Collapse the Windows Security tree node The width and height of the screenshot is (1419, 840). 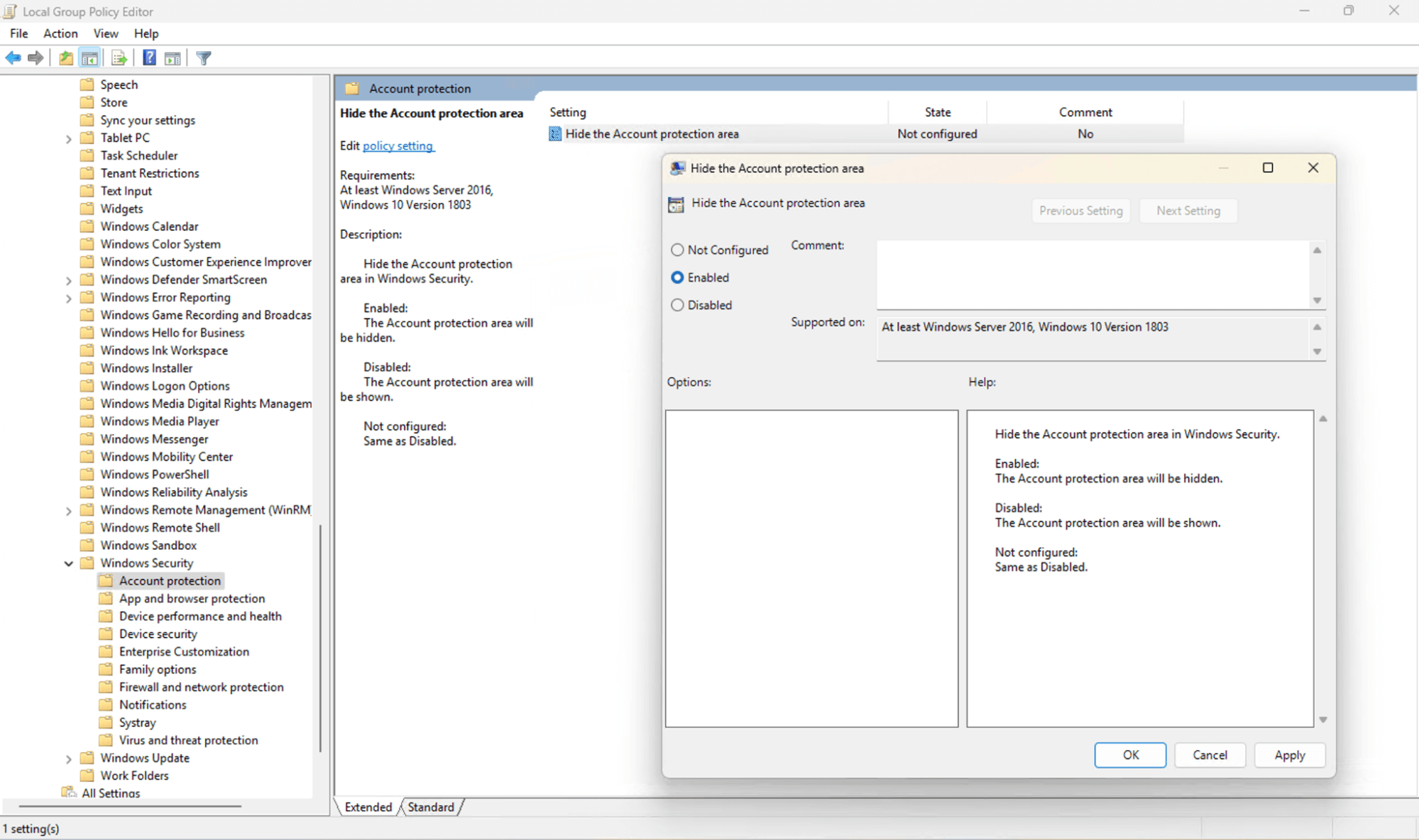(69, 563)
